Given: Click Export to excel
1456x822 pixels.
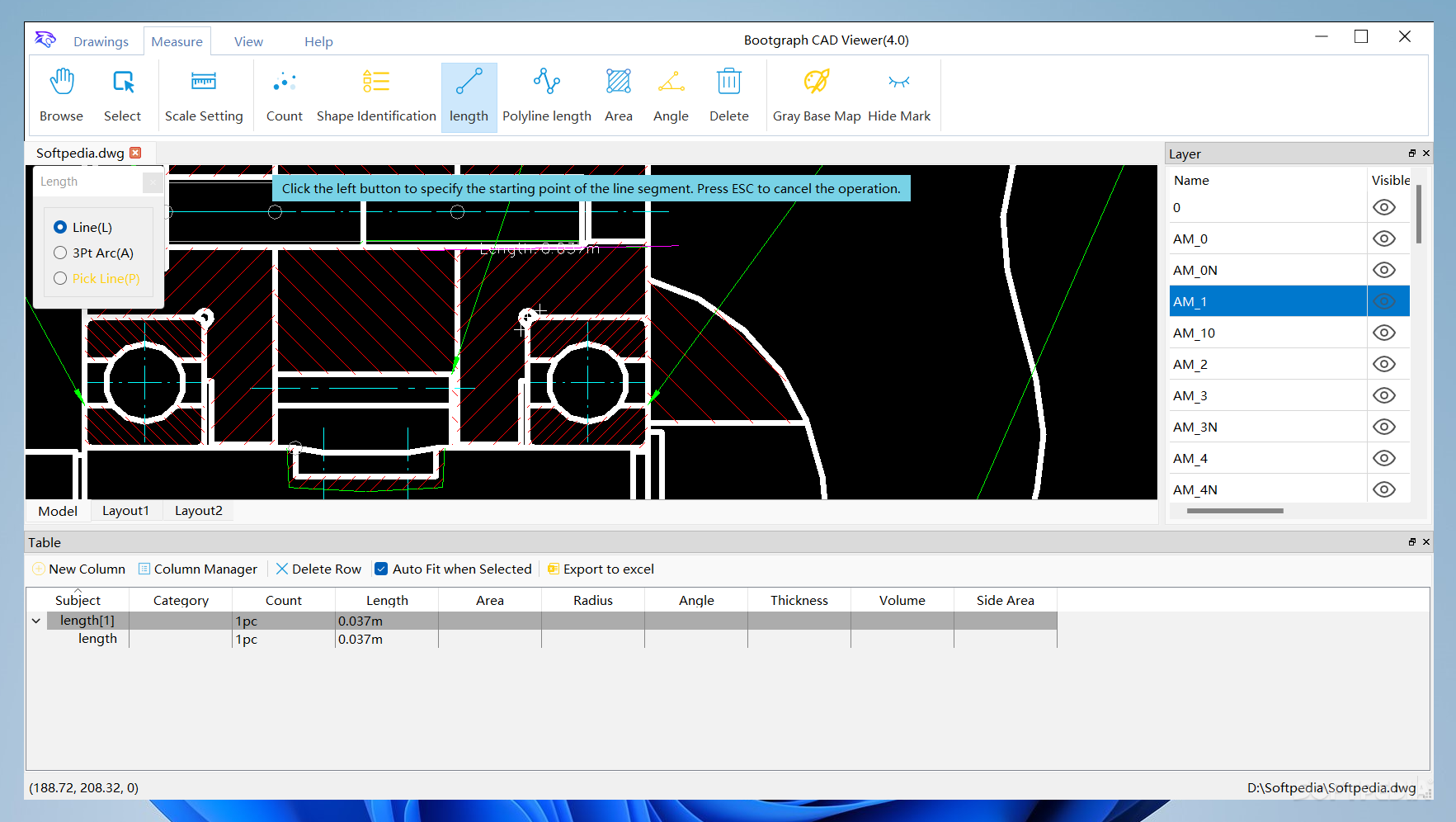Looking at the screenshot, I should 601,569.
